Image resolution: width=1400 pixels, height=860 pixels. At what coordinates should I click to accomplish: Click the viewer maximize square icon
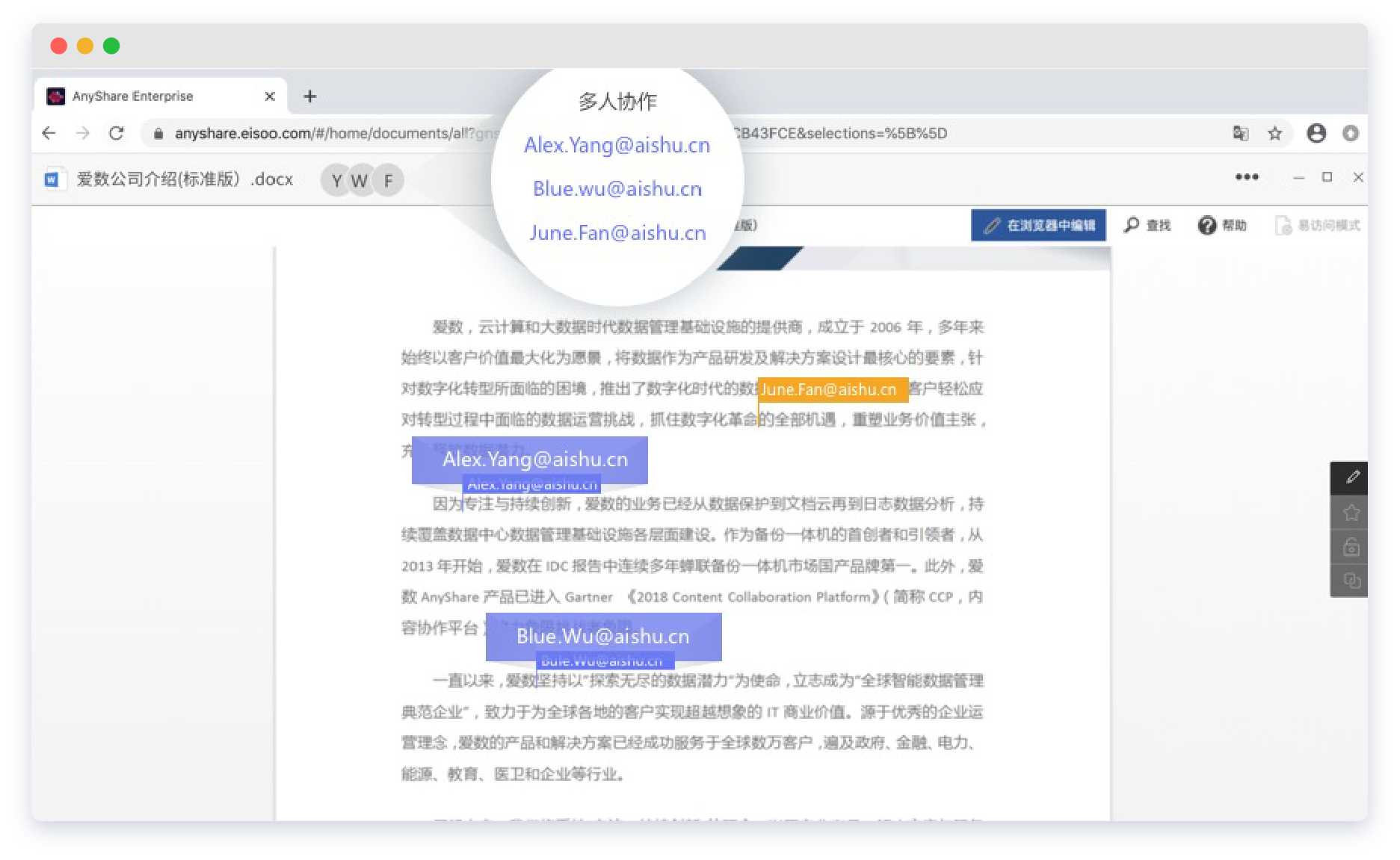point(1327,177)
